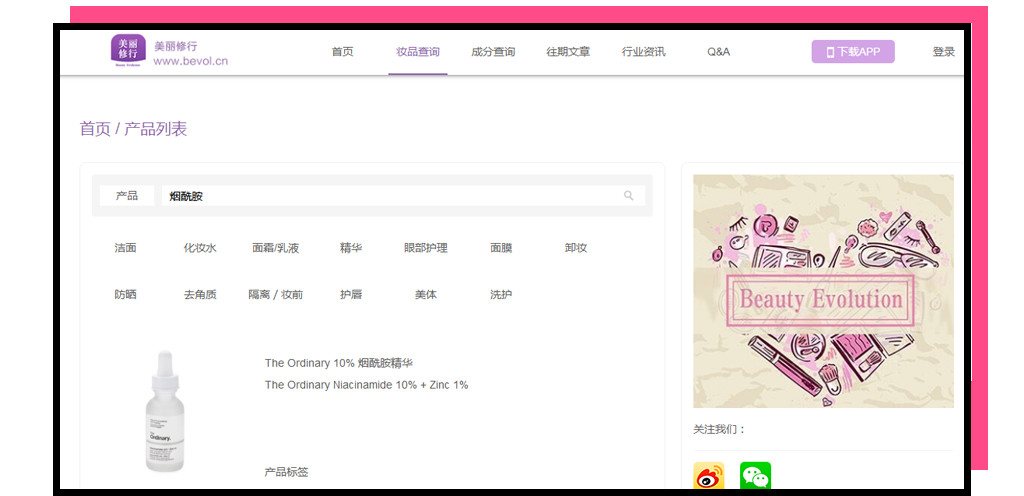Open the Q&A menu item

click(718, 52)
